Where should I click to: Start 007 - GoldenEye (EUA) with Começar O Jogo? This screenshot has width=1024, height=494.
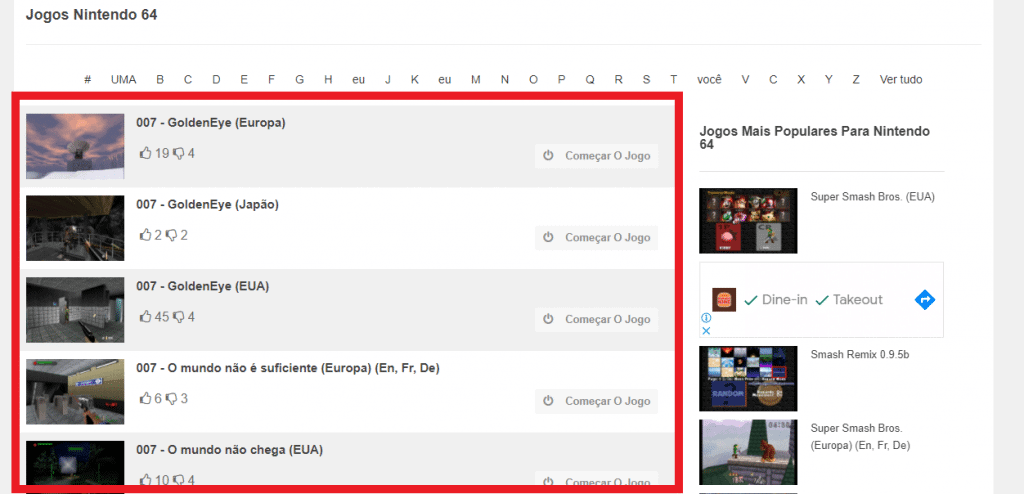pos(596,320)
